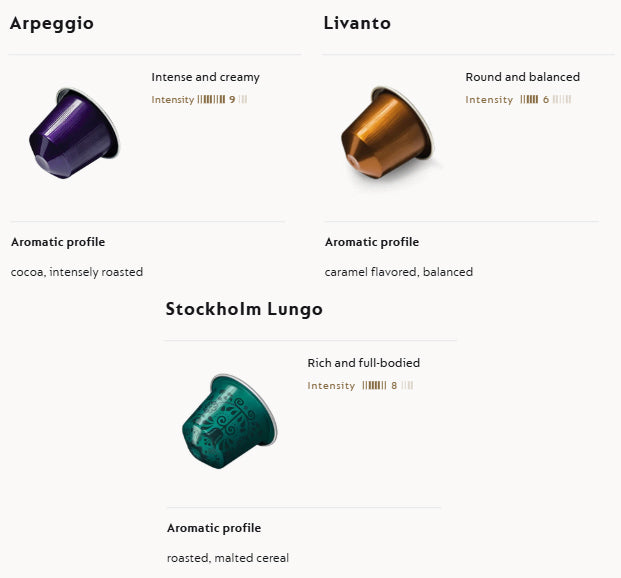Select Arpeggio's Aromatic profile heading
621x578 pixels.
[58, 242]
